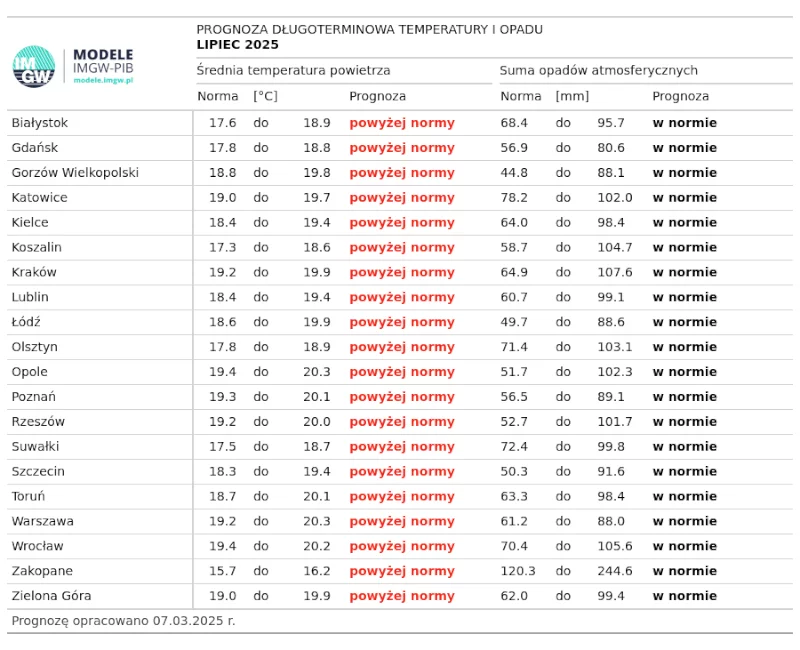Select the Suwałki row name
The height and width of the screenshot is (650, 800).
36,446
